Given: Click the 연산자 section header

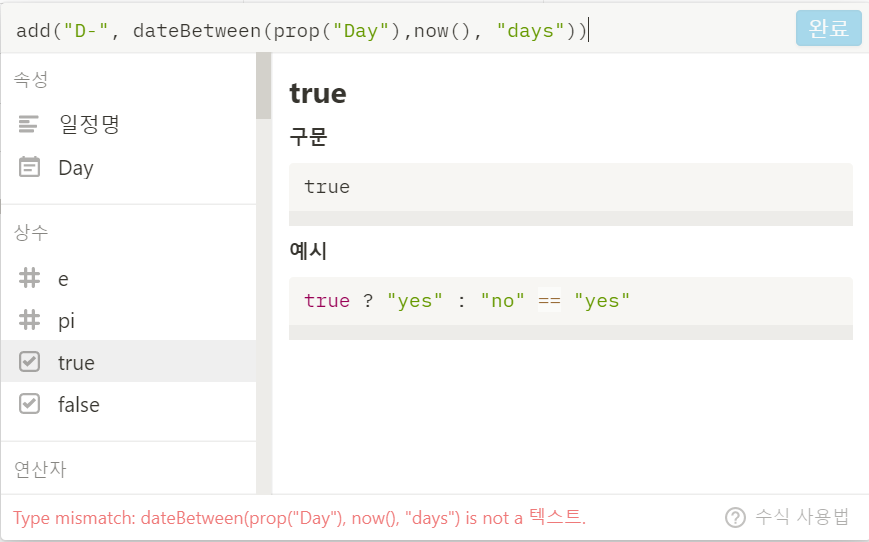Looking at the screenshot, I should point(40,469).
